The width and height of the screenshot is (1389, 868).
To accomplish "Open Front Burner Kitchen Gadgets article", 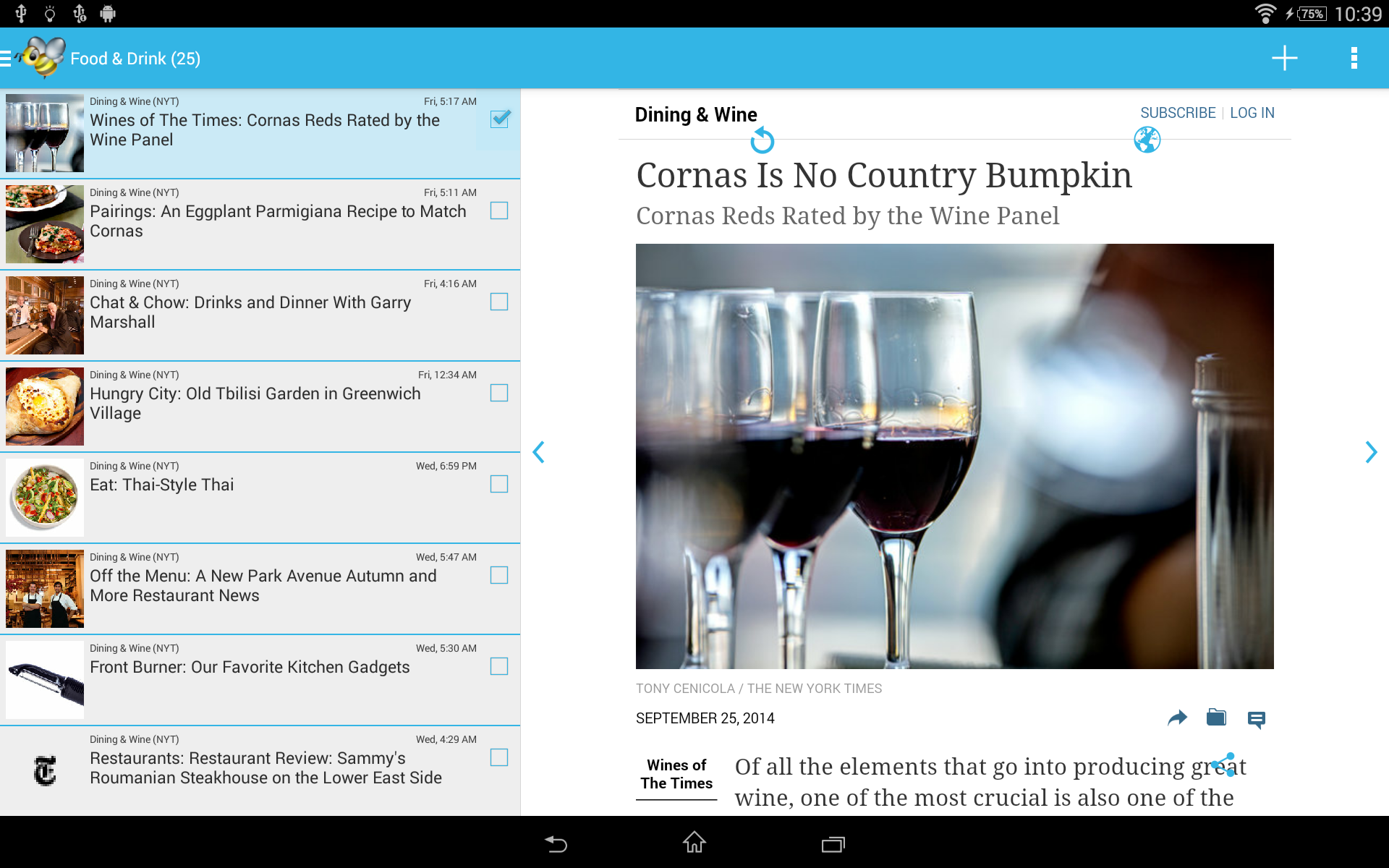I will pyautogui.click(x=260, y=680).
